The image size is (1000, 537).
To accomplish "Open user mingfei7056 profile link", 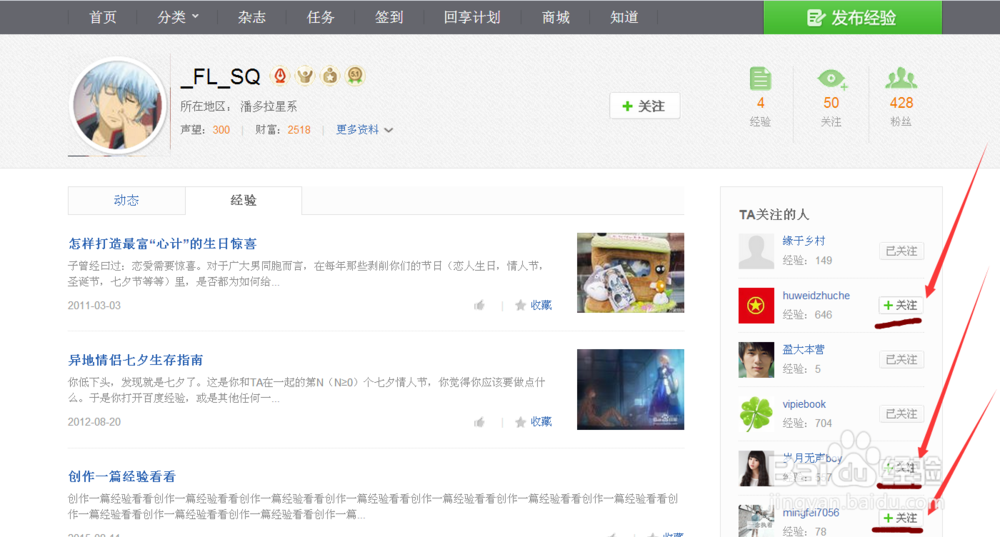I will coord(811,513).
